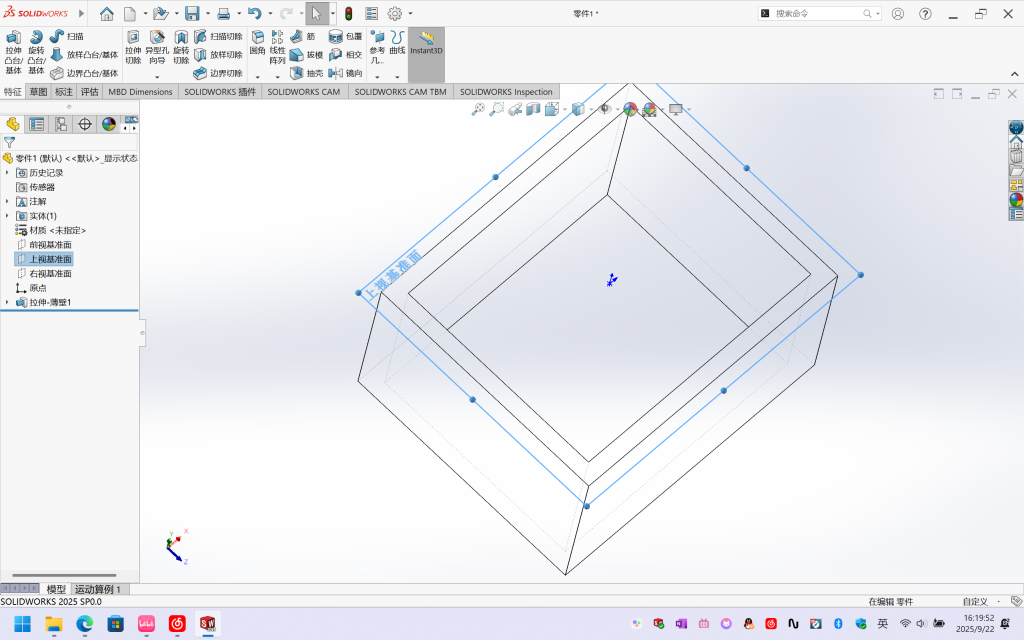Click the Zoom to Fit view icon
The image size is (1024, 640).
(479, 109)
